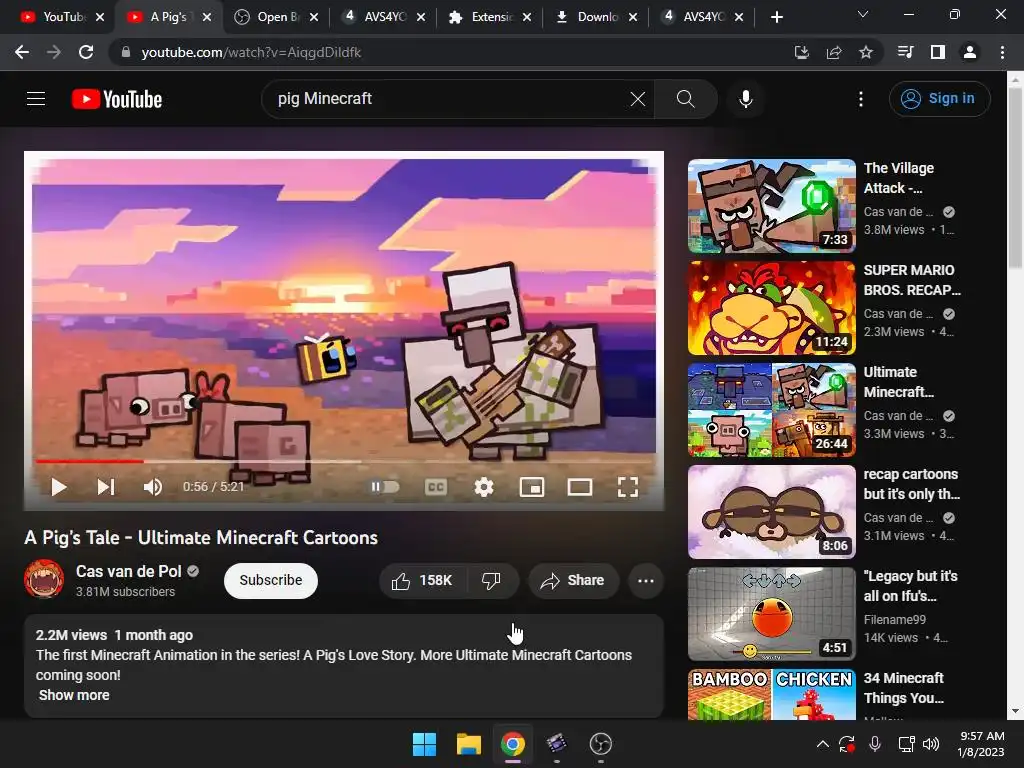The image size is (1024, 768).
Task: Bookmark this page with the star
Action: coord(865,52)
